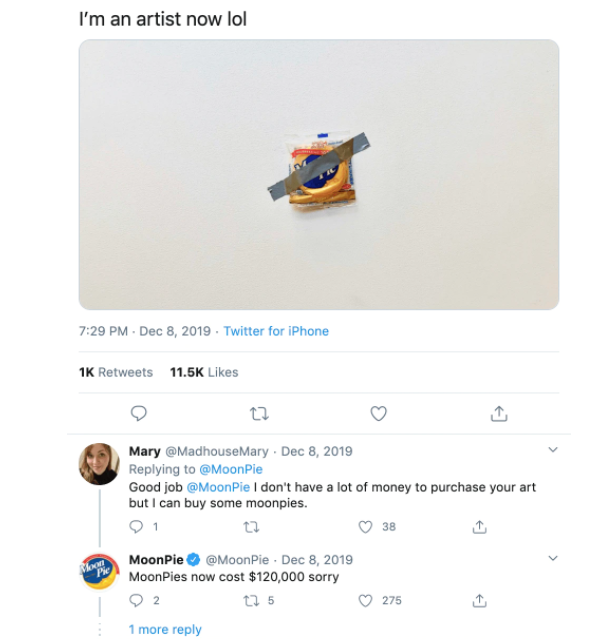
Task: Reply to the main MoonPie tweet
Action: 139,413
